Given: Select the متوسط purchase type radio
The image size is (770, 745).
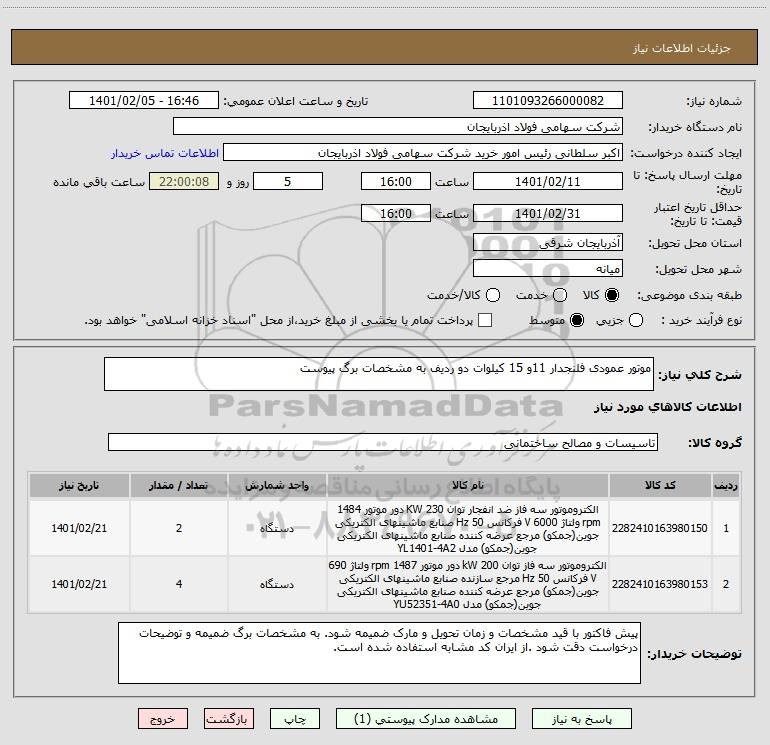Looking at the screenshot, I should click(577, 320).
